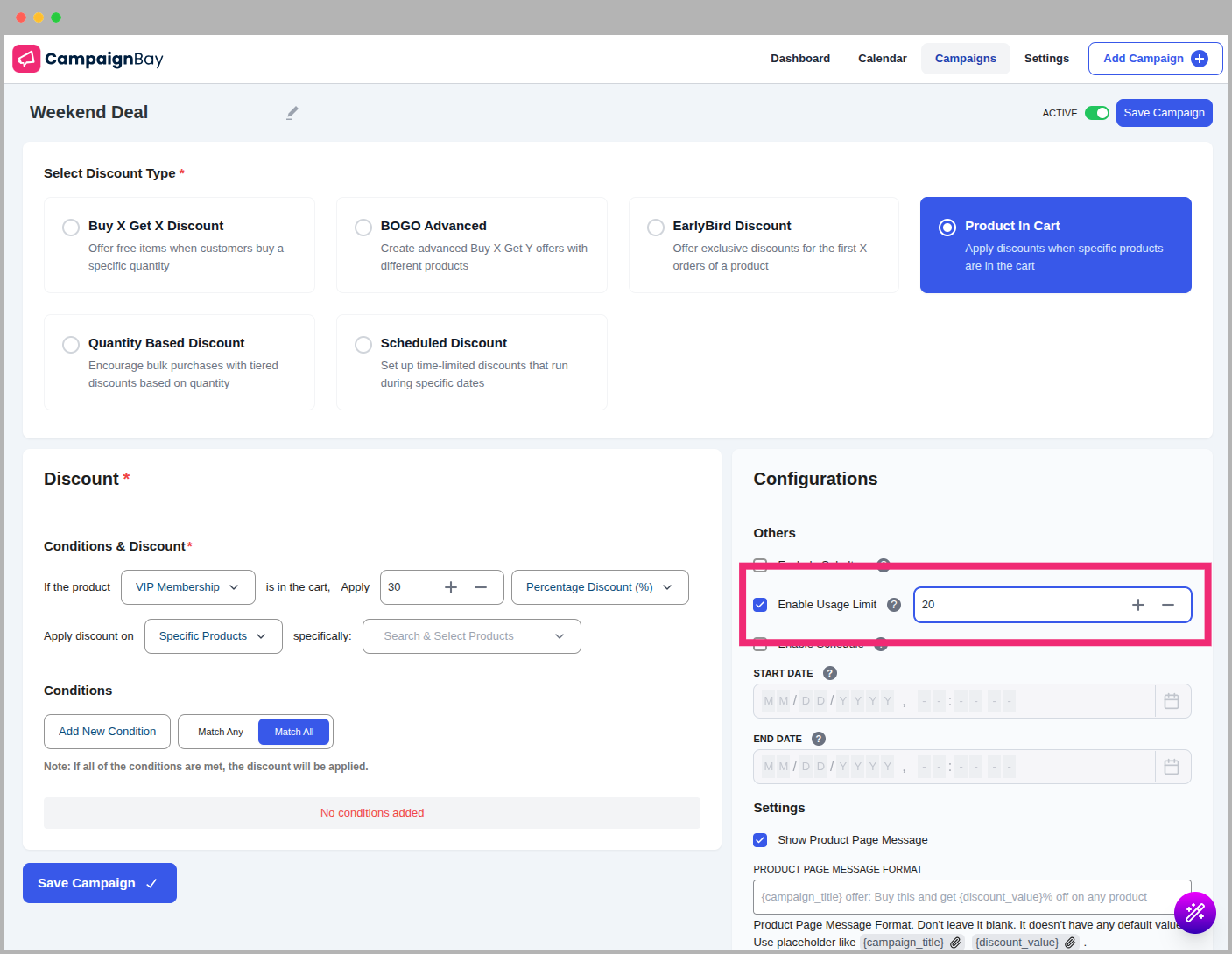Click the Start Date help question mark
The height and width of the screenshot is (954, 1232).
[830, 673]
